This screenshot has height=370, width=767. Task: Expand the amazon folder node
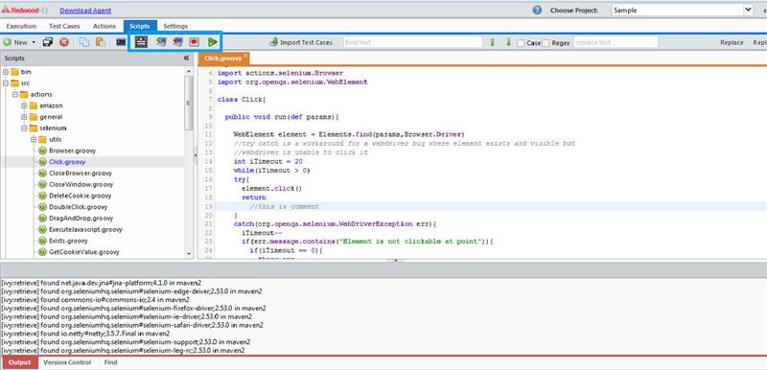click(24, 106)
